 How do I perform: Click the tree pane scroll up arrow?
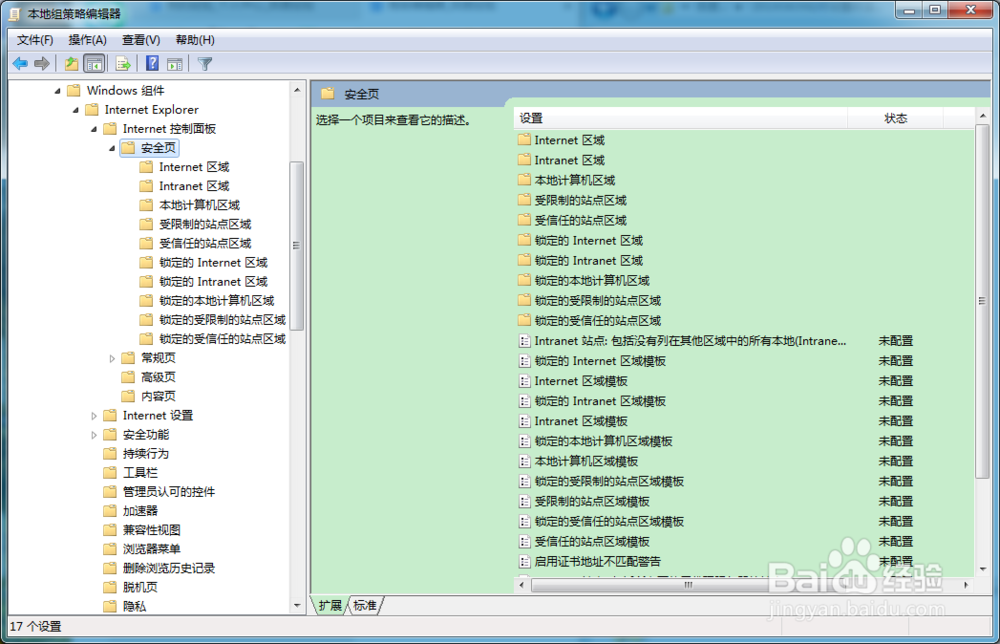[x=297, y=91]
